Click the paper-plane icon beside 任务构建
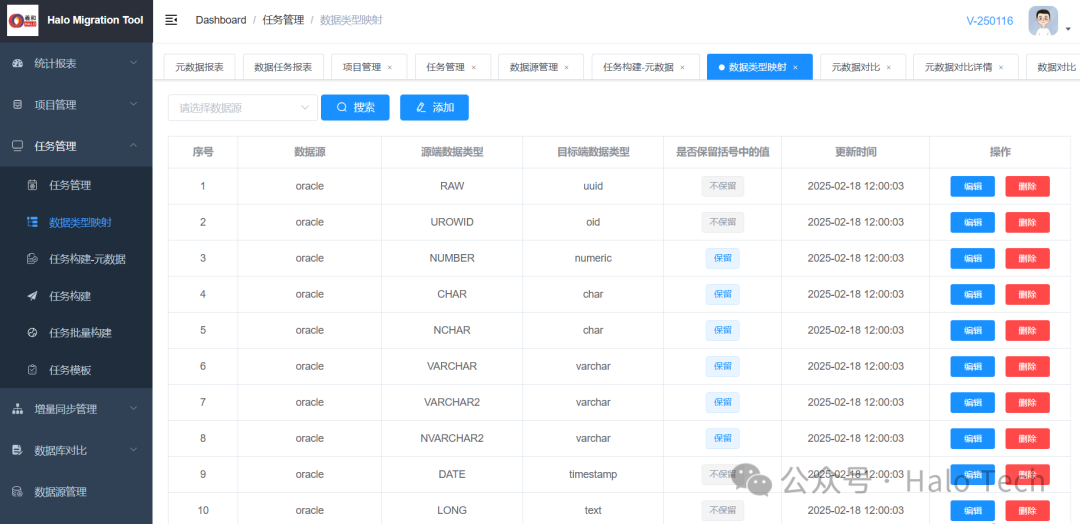 [x=32, y=296]
